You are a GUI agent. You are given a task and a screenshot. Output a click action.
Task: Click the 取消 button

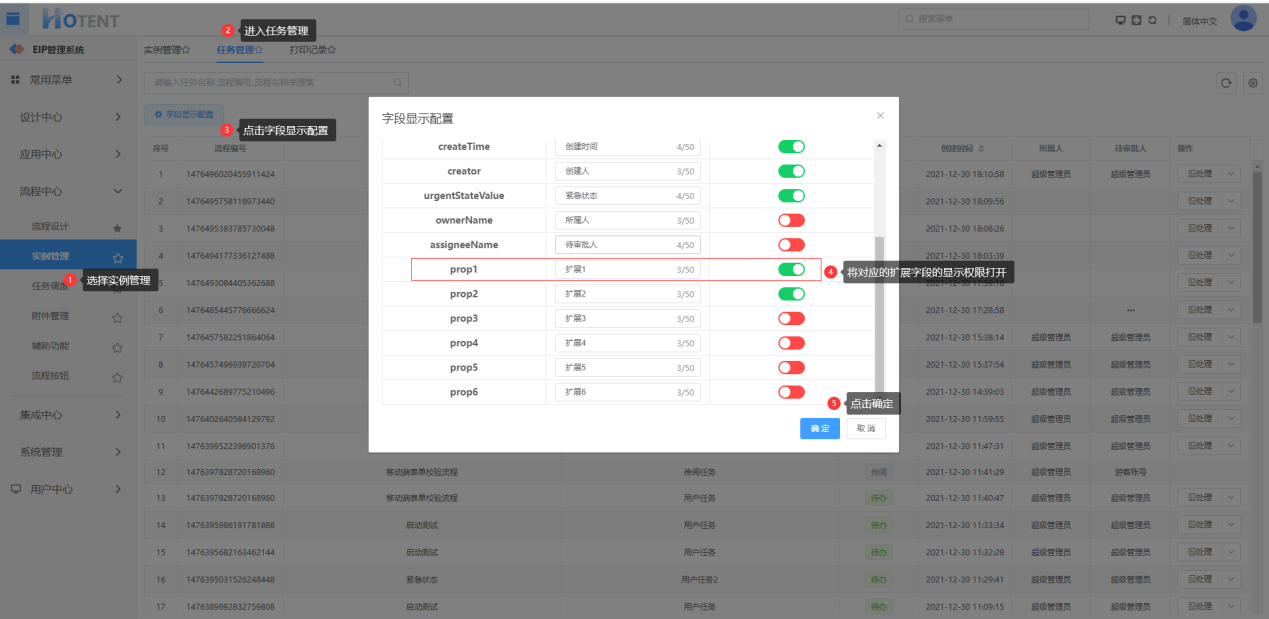pos(865,428)
